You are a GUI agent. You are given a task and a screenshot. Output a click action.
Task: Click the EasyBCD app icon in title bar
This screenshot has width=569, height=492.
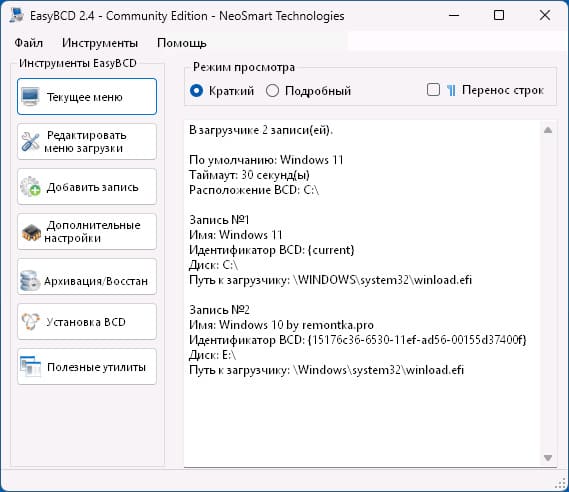click(x=17, y=15)
